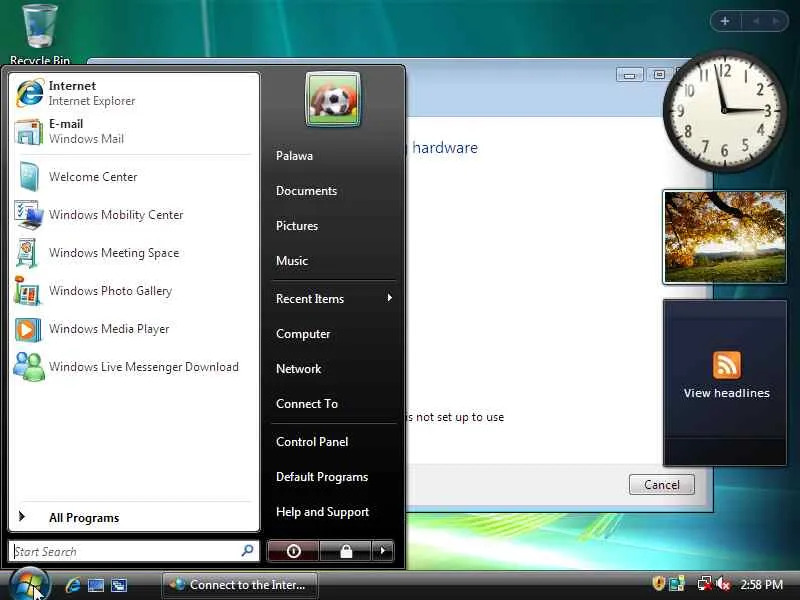
Task: Select Connect To menu entry
Action: coord(307,404)
